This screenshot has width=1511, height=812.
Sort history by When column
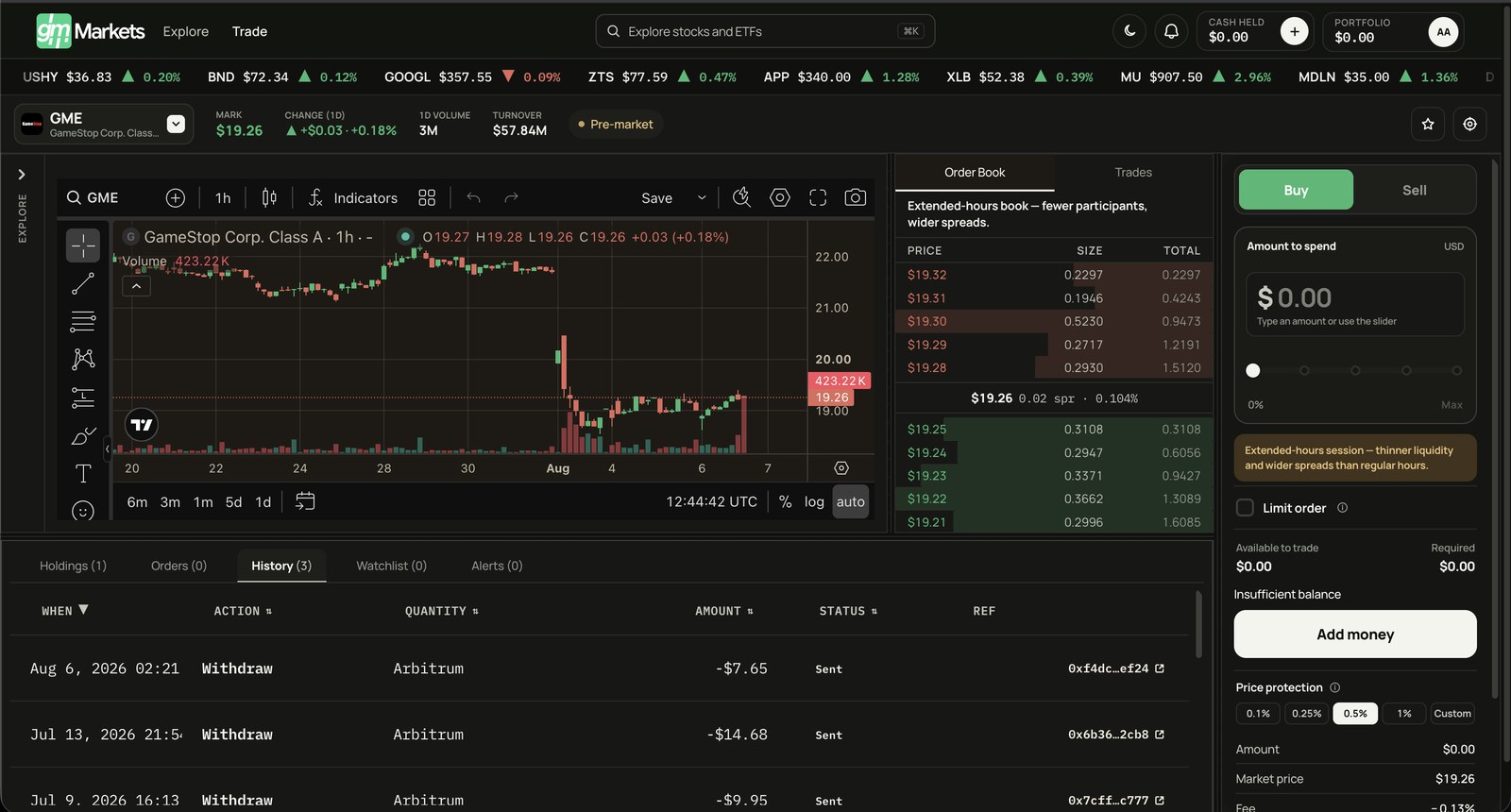[65, 611]
